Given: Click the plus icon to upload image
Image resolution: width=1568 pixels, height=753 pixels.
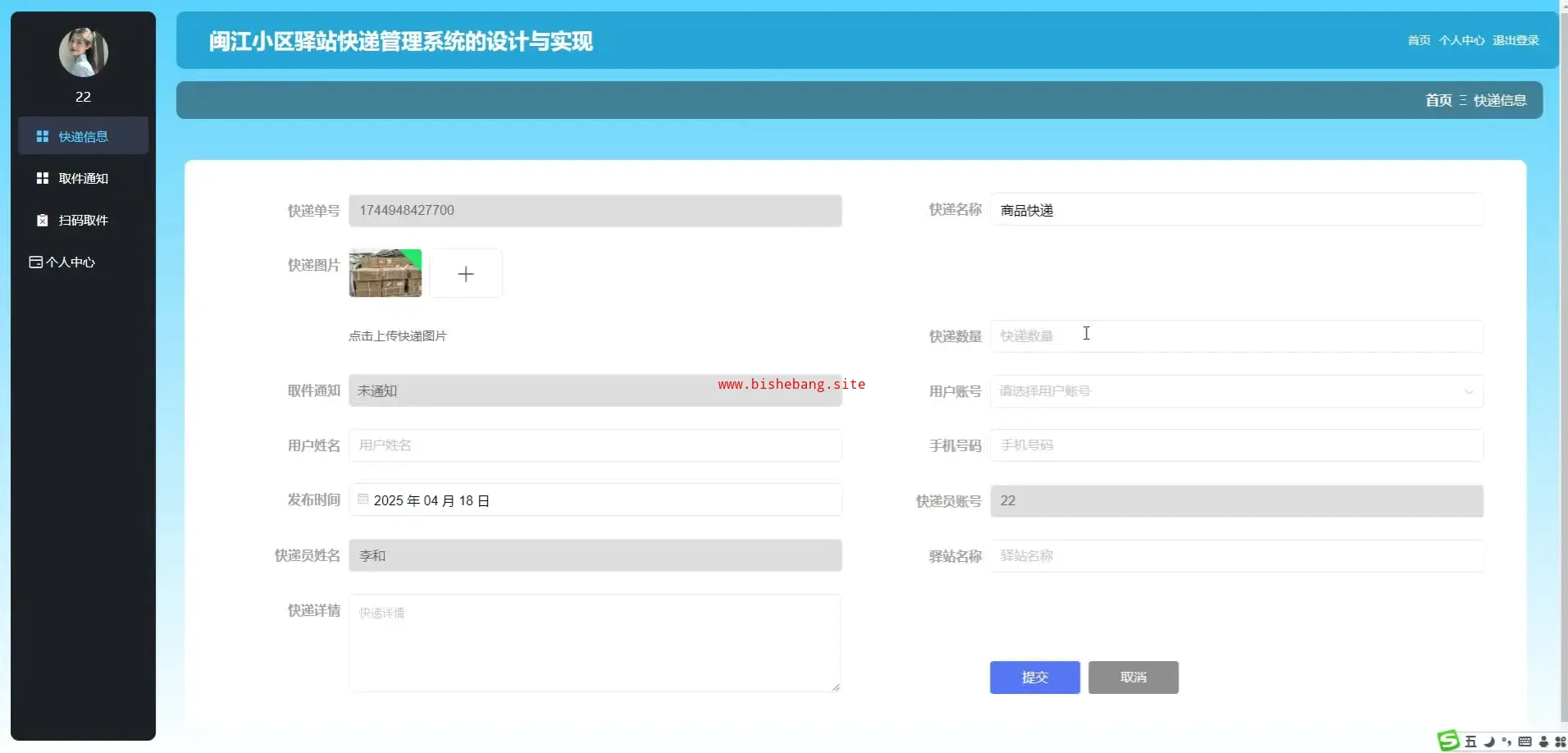Looking at the screenshot, I should tap(466, 274).
